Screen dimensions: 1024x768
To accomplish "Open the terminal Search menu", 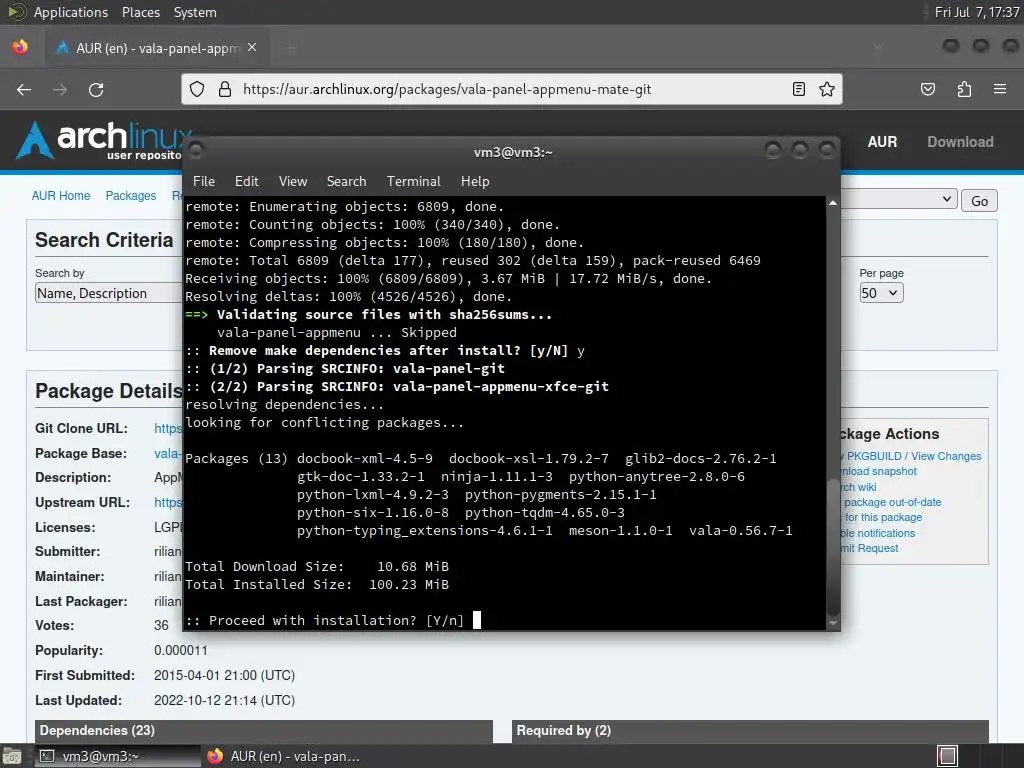I will [347, 181].
